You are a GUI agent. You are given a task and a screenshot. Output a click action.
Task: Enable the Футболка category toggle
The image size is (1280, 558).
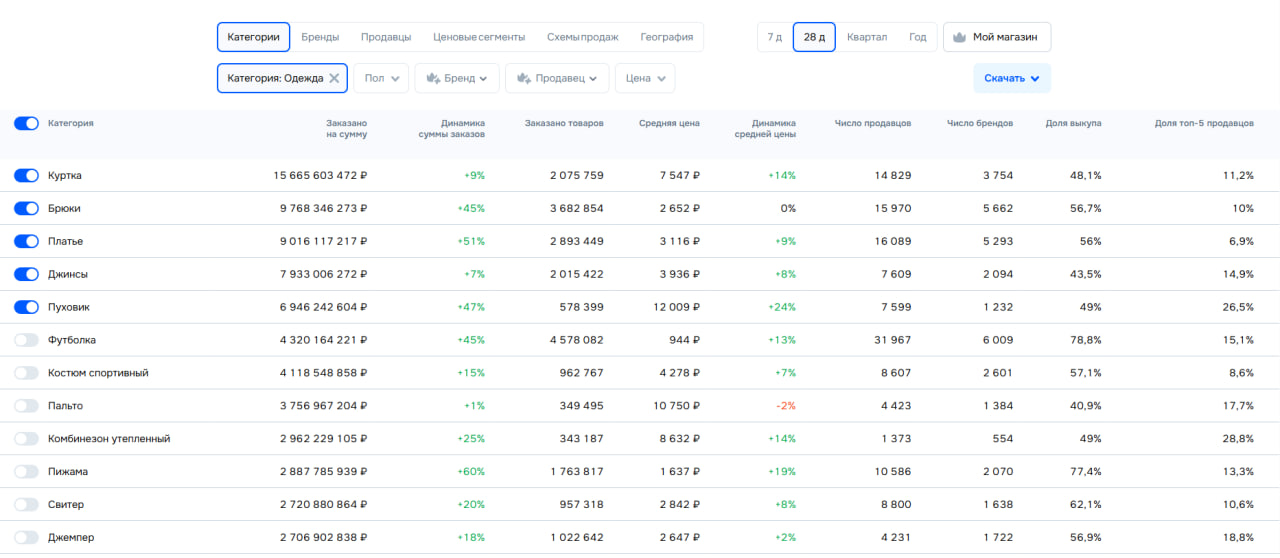tap(26, 341)
